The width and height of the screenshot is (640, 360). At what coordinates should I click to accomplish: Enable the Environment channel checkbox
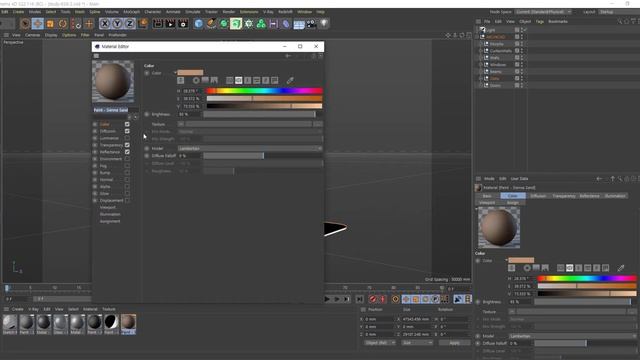tap(127, 159)
